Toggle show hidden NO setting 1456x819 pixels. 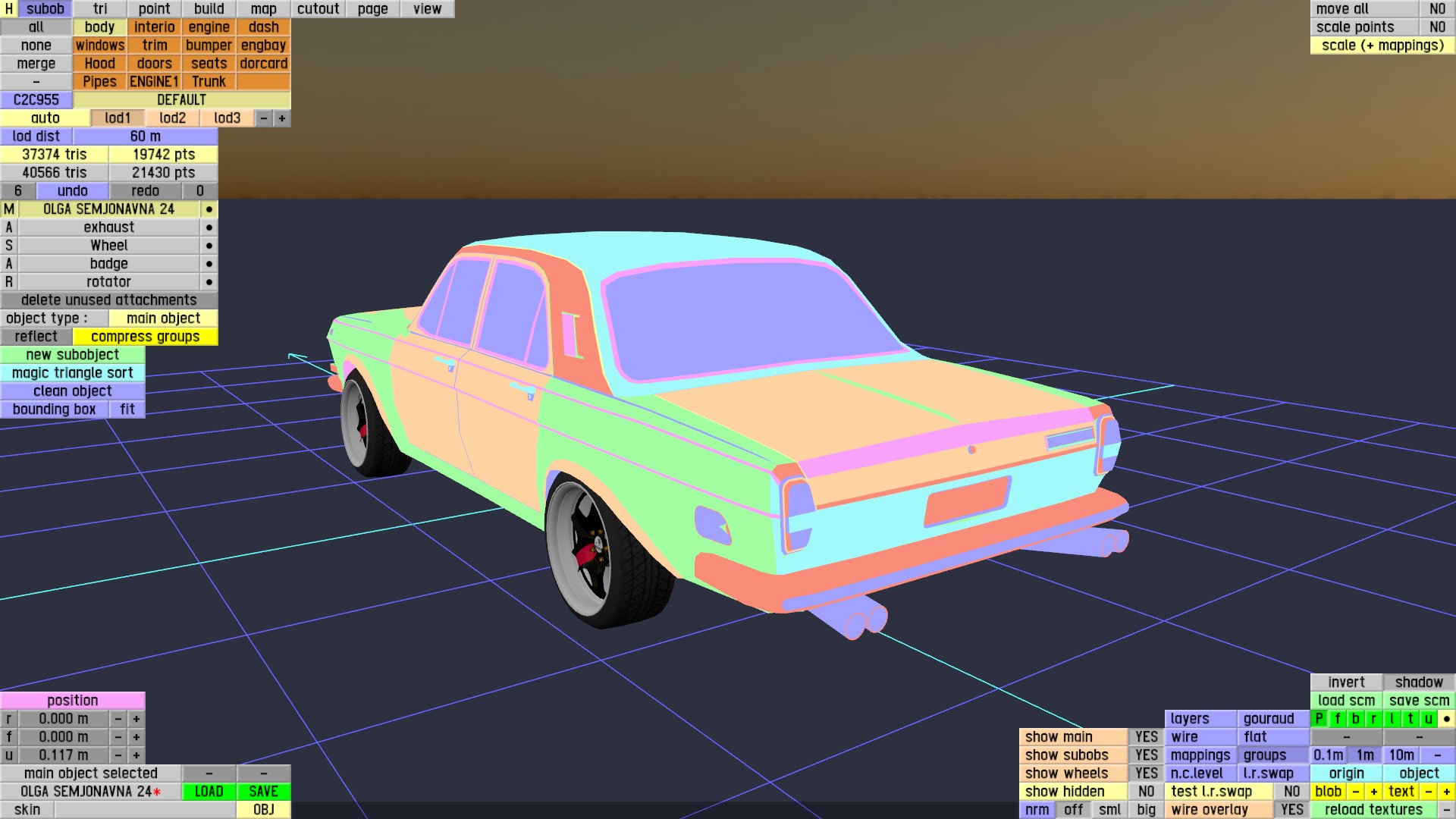[1146, 792]
